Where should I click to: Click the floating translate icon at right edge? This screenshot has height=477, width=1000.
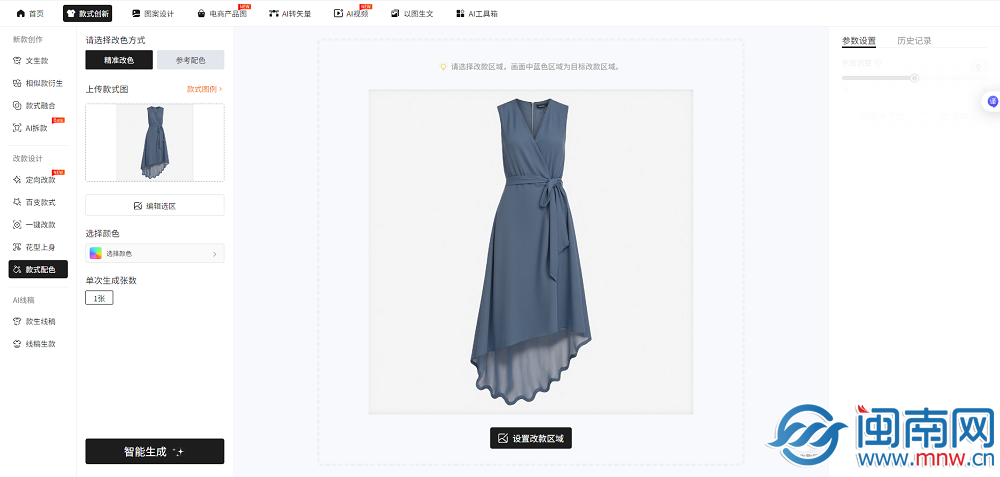992,101
